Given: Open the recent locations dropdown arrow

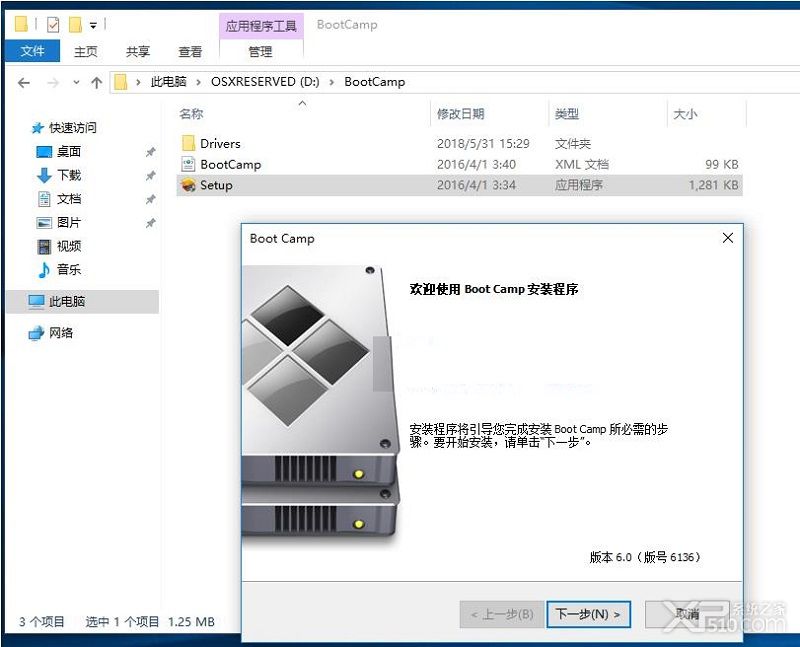Looking at the screenshot, I should tap(76, 82).
